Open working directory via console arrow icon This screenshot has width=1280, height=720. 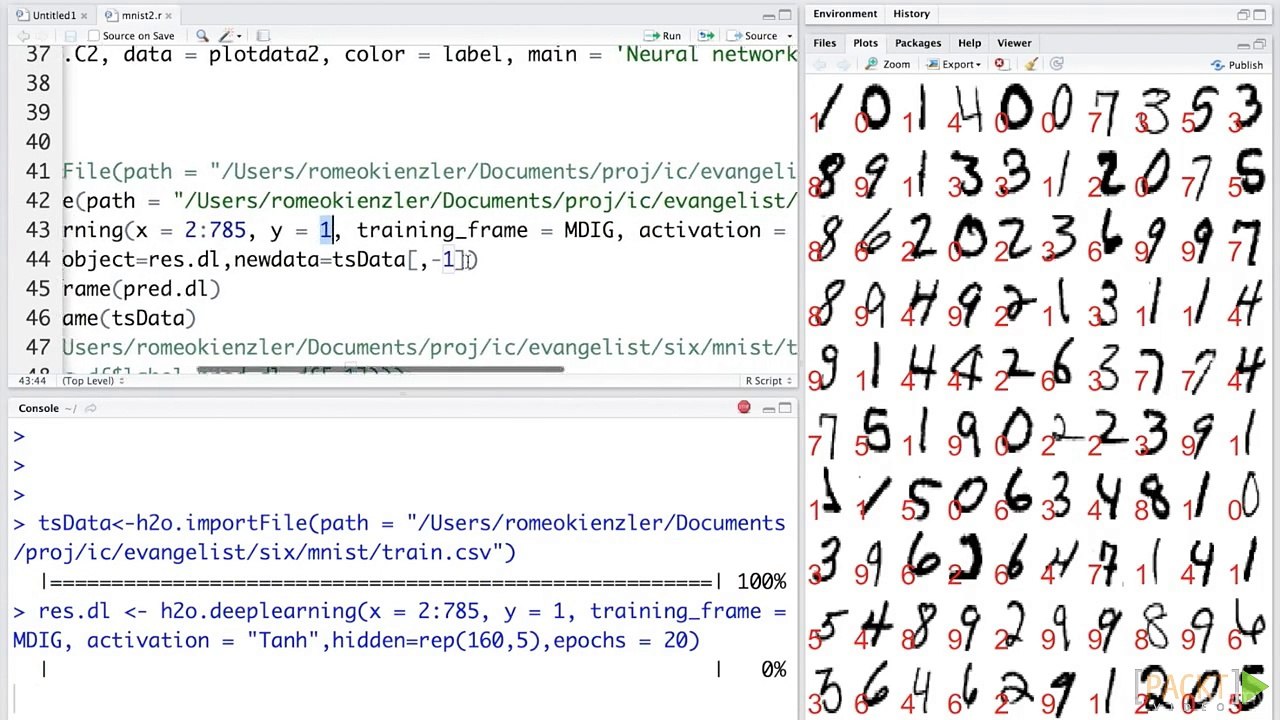click(90, 408)
